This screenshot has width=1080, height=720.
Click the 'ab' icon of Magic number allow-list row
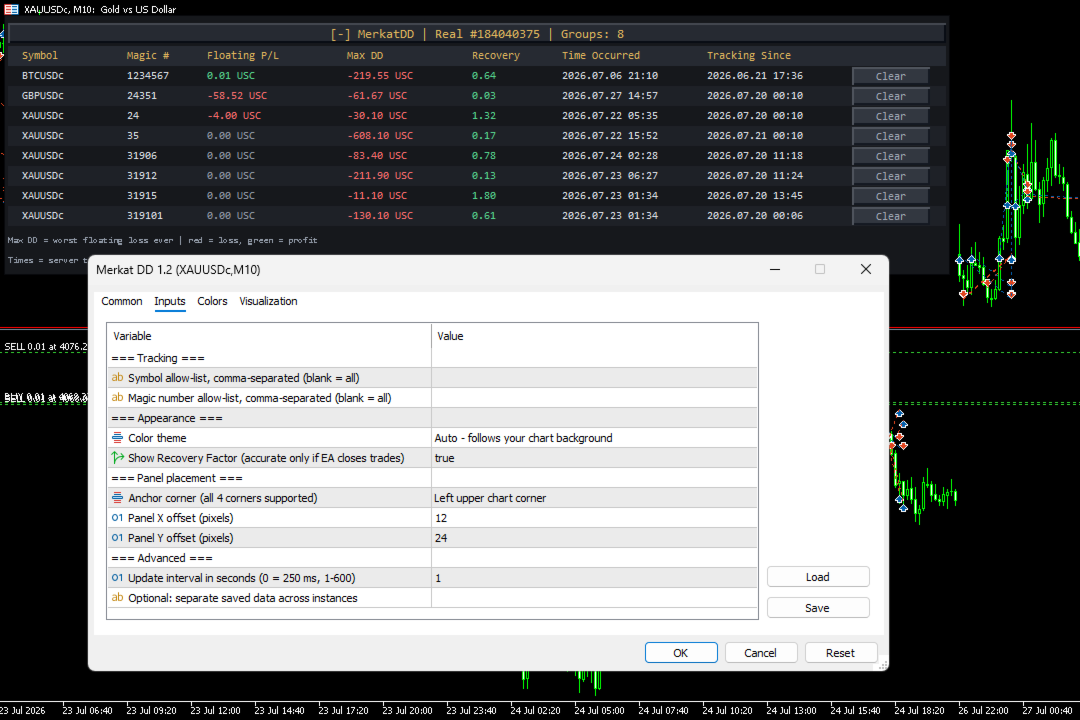[117, 398]
